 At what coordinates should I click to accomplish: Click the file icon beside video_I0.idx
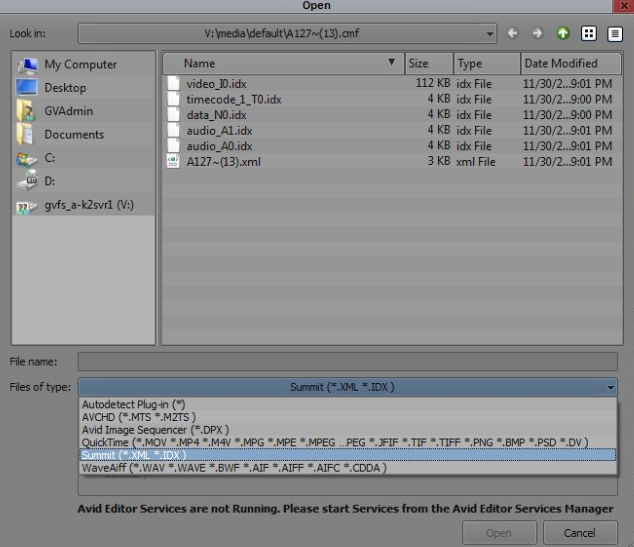click(173, 83)
